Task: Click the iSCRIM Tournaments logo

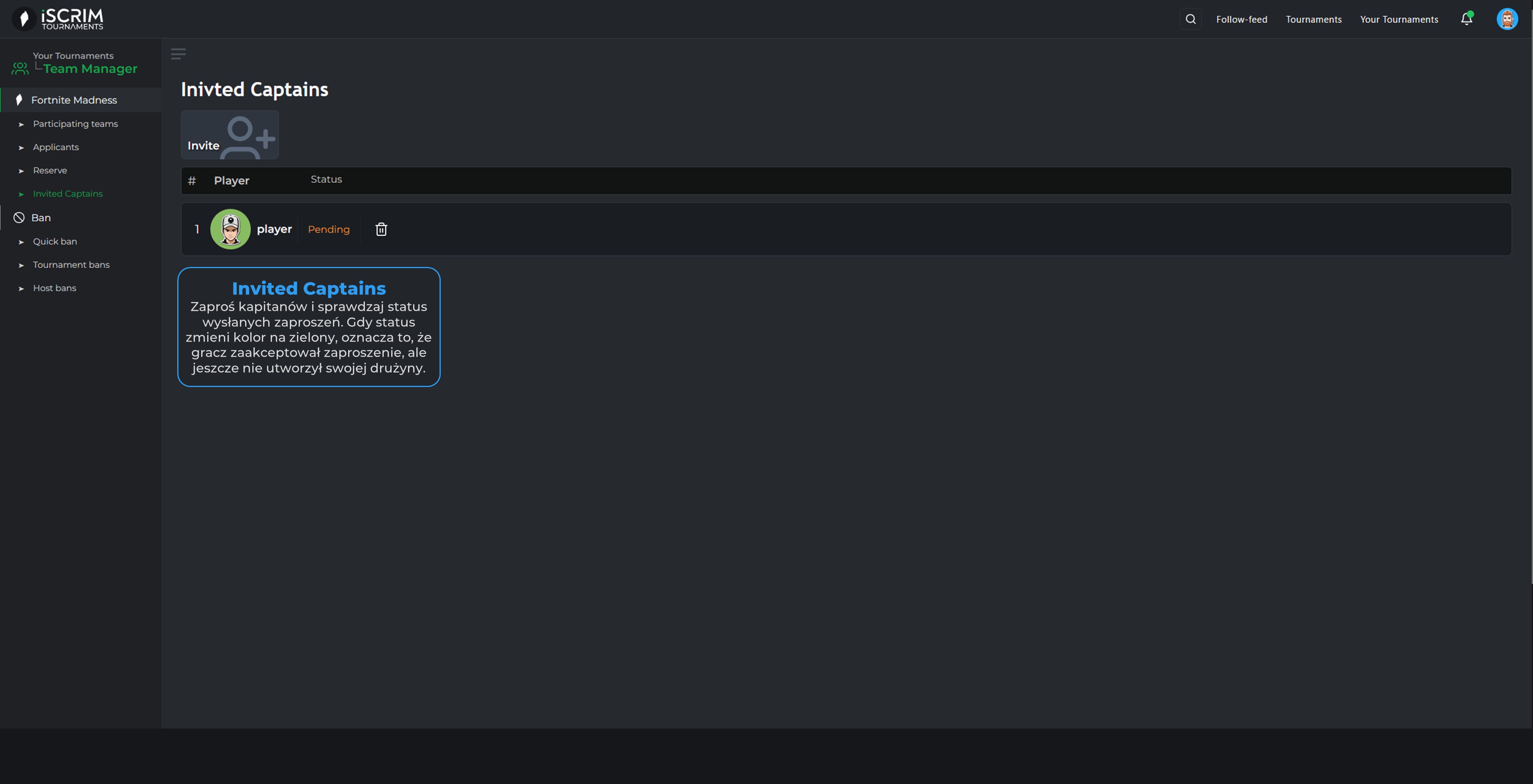Action: coord(58,19)
